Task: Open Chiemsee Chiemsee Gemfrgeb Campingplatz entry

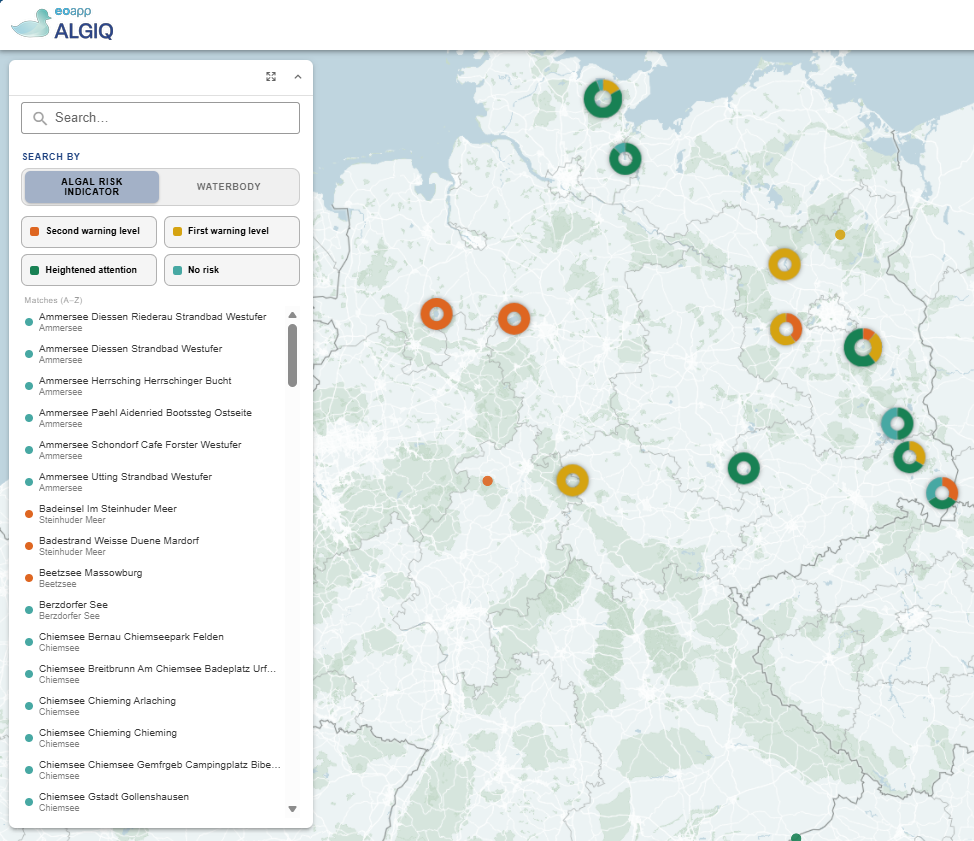Action: pos(153,770)
